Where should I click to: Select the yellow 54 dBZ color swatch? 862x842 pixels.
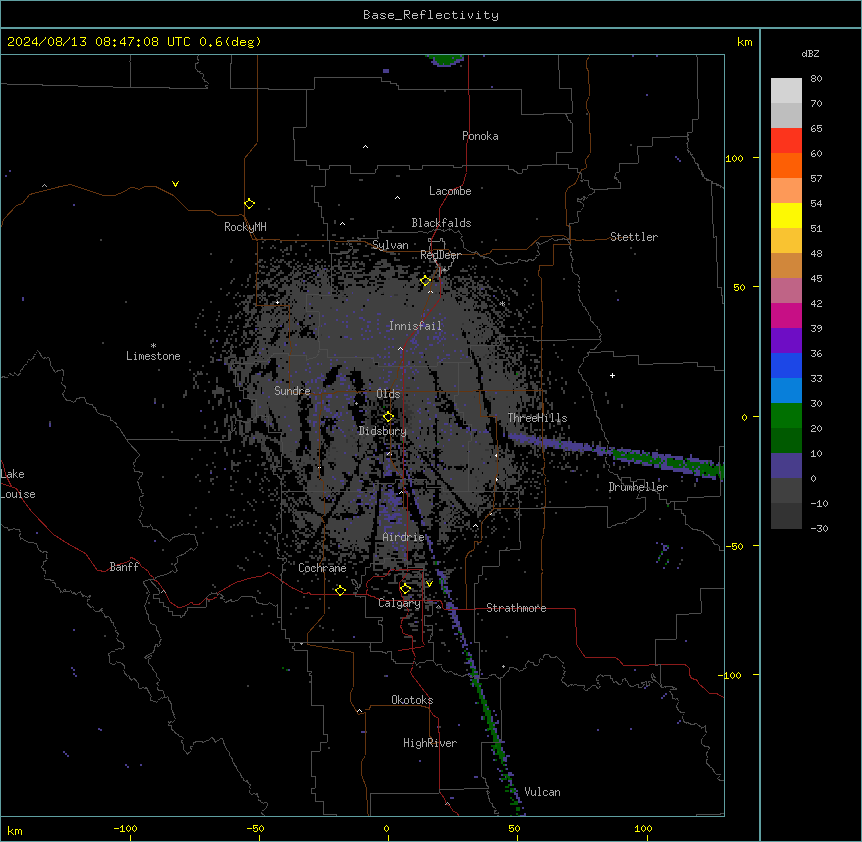(786, 215)
